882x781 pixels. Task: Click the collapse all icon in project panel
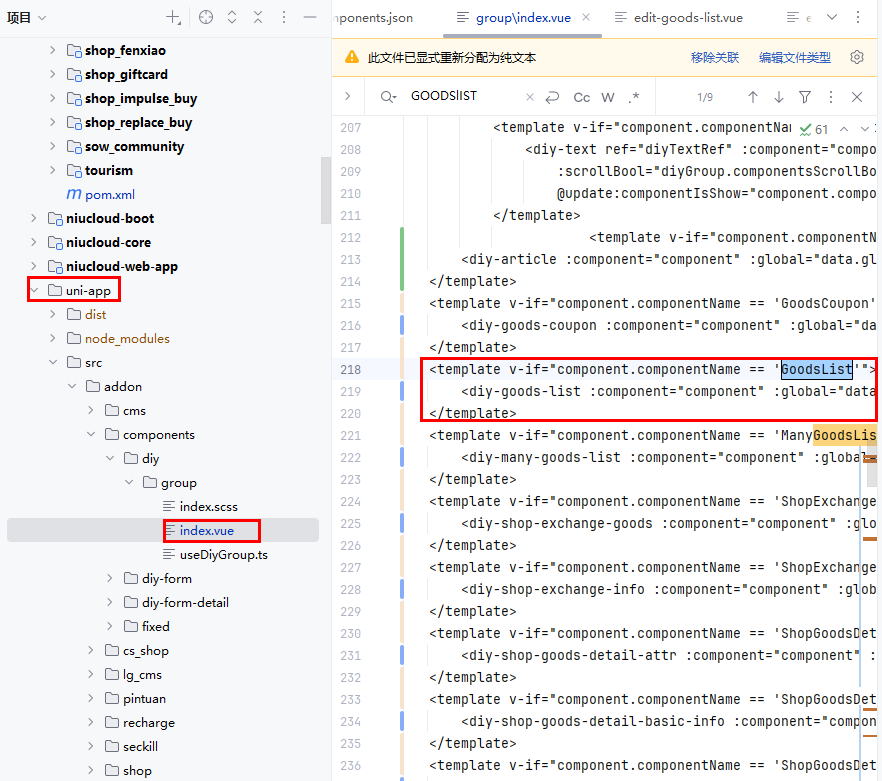tap(258, 17)
